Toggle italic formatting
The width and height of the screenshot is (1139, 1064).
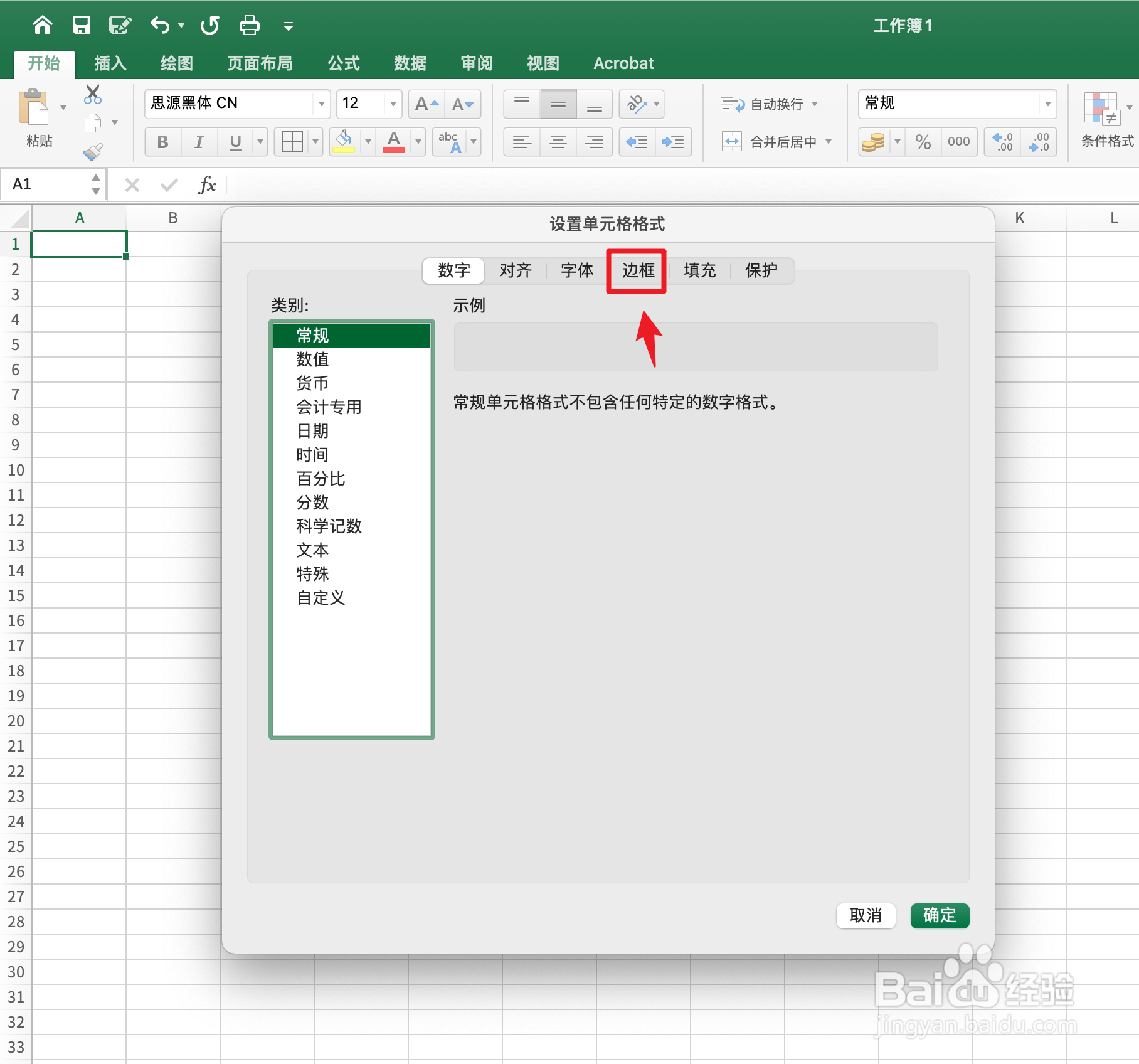click(x=199, y=141)
